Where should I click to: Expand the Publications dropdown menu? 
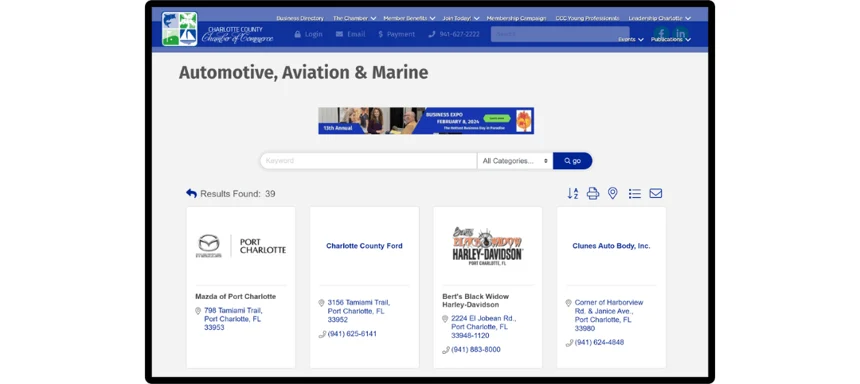(x=671, y=39)
